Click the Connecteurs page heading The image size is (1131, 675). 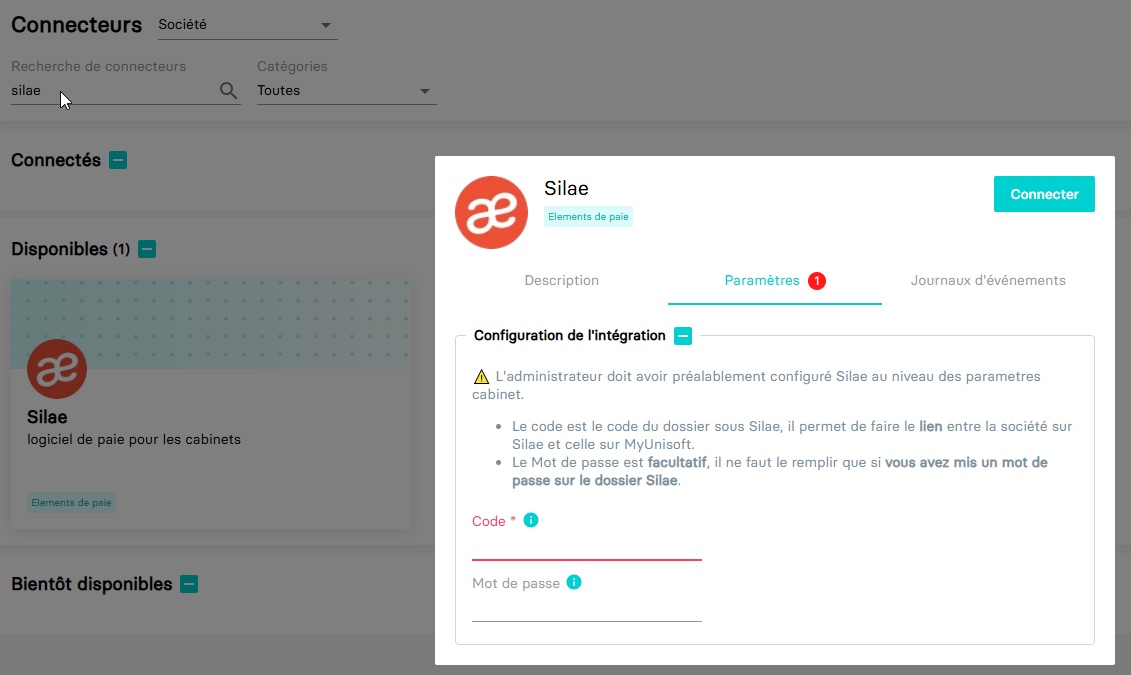pyautogui.click(x=76, y=25)
